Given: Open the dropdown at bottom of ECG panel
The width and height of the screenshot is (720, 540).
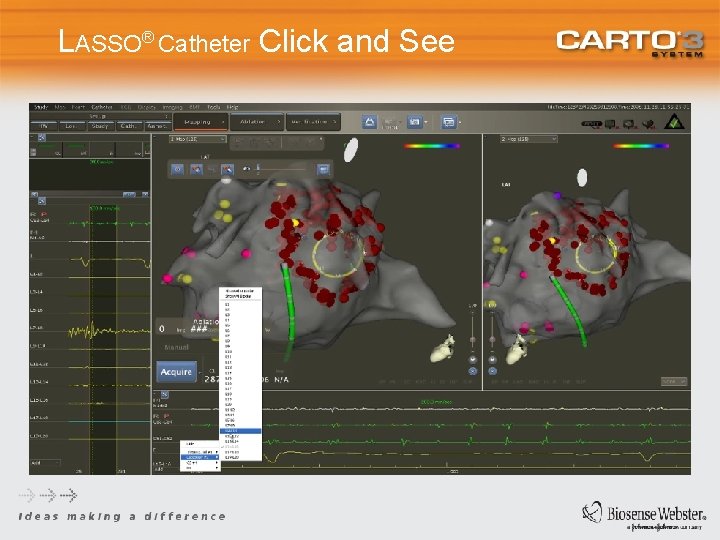Looking at the screenshot, I should coord(45,463).
